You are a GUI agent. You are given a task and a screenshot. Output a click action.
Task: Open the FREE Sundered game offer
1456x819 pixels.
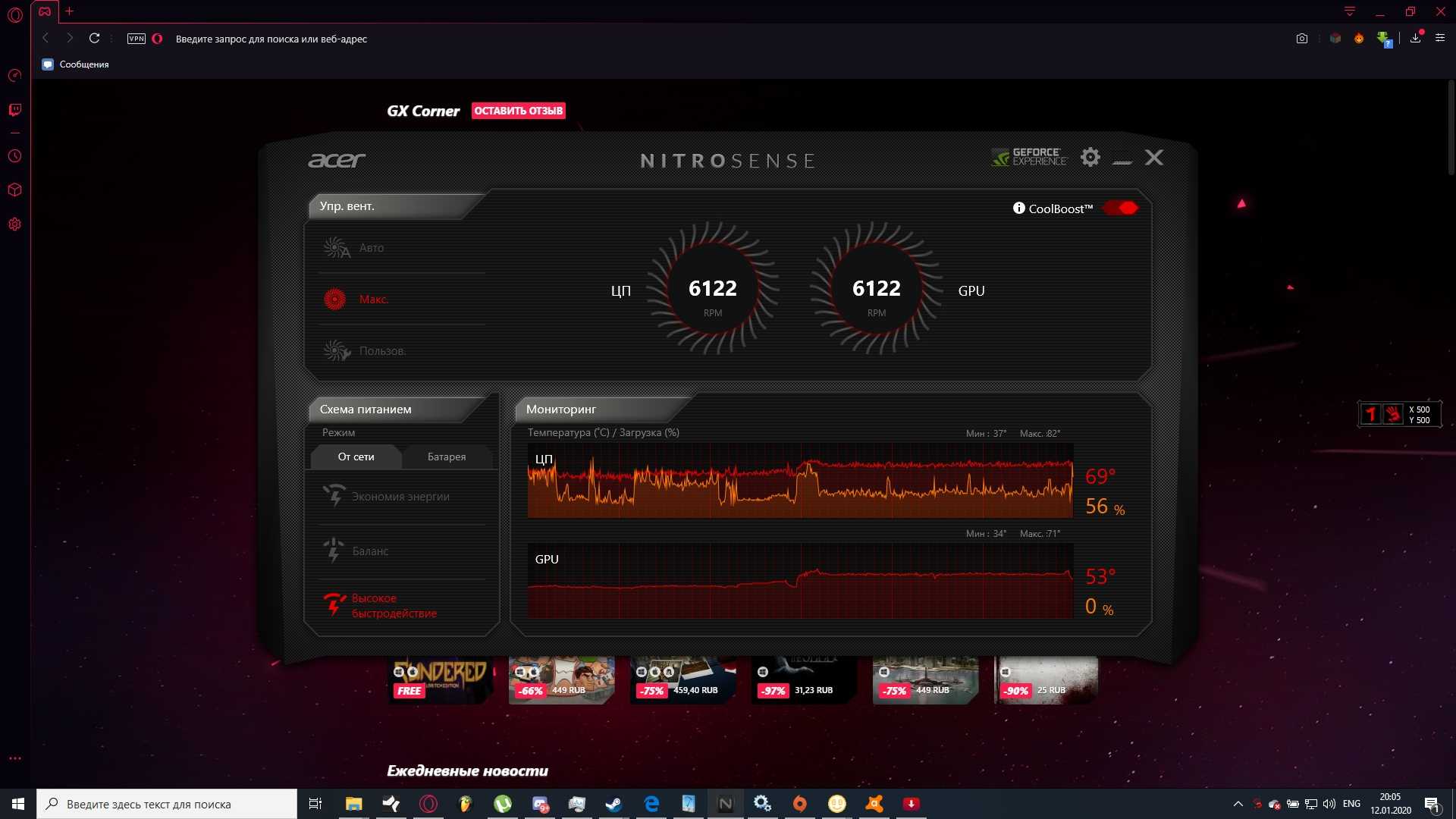pos(440,680)
